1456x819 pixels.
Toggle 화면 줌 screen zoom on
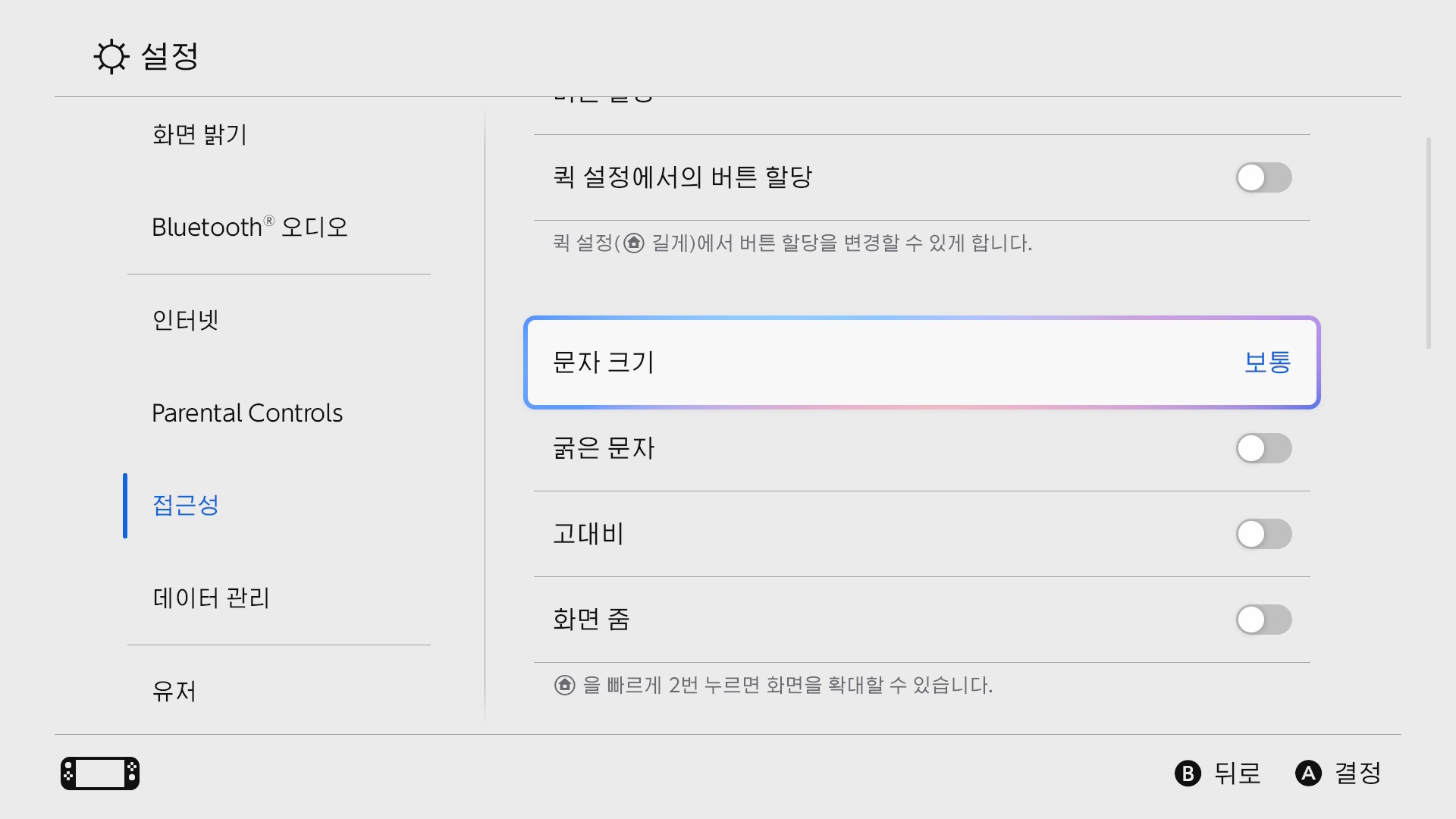1263,620
